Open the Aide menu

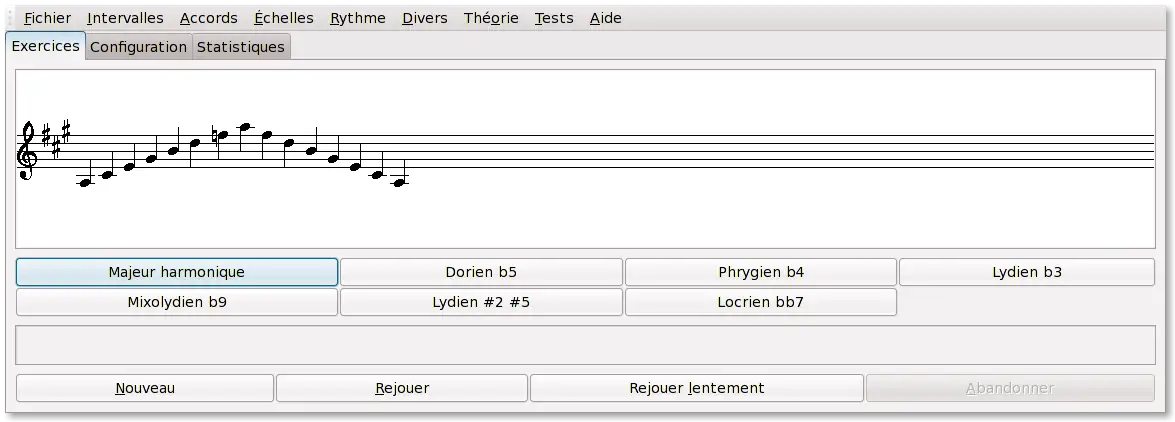click(x=605, y=18)
